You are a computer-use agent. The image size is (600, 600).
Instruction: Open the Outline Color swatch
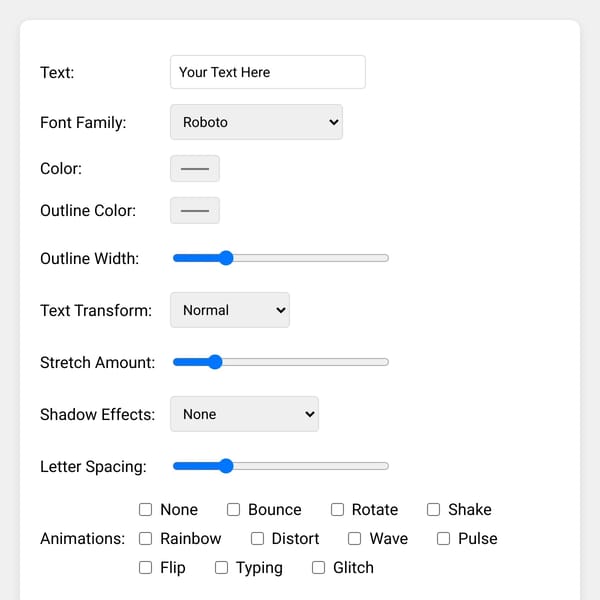(x=195, y=210)
